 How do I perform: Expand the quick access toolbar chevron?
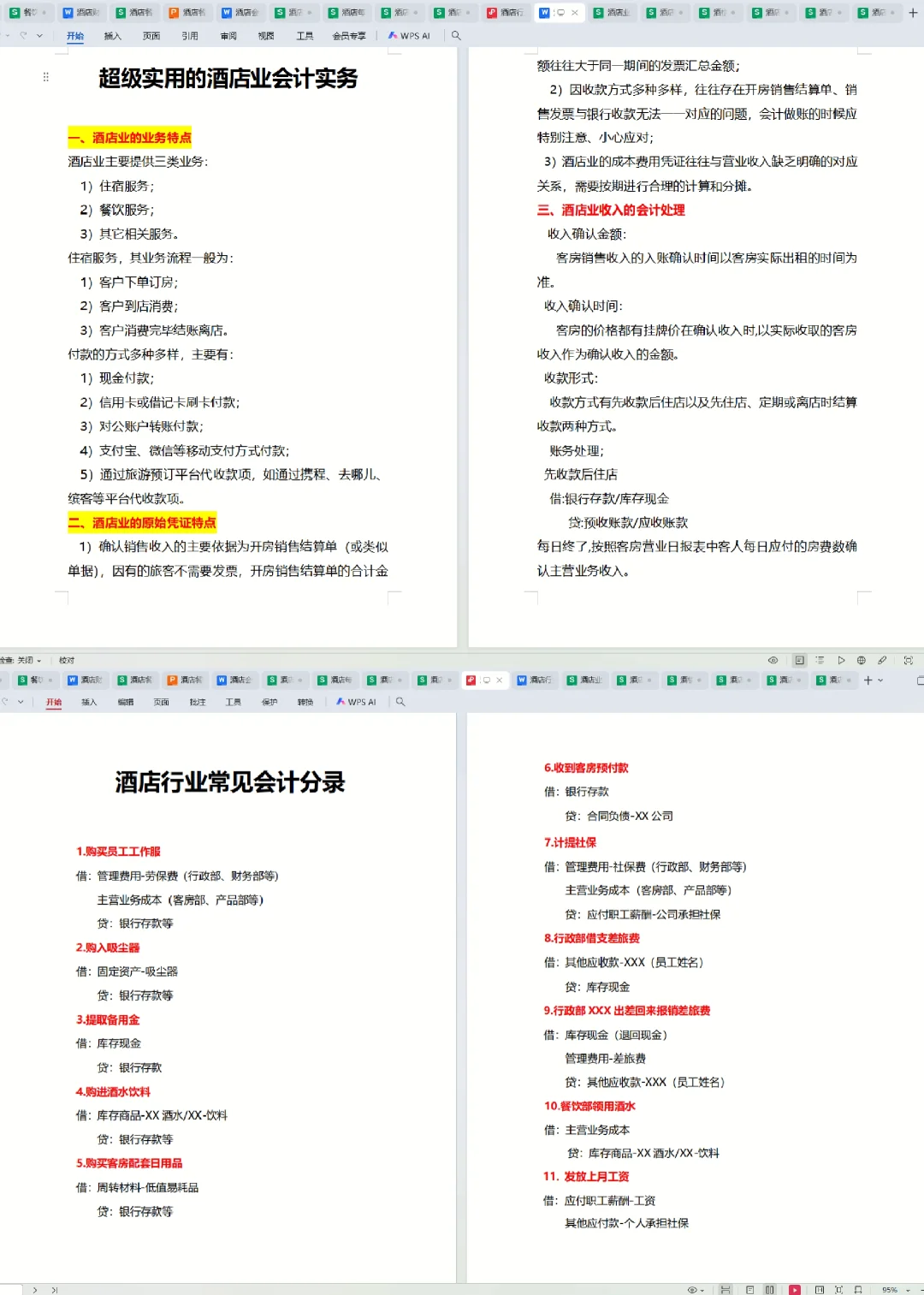[40, 36]
